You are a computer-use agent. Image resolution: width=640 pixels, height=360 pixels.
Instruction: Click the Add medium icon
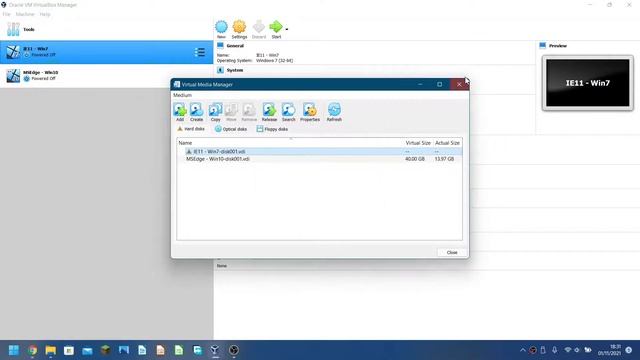point(180,112)
